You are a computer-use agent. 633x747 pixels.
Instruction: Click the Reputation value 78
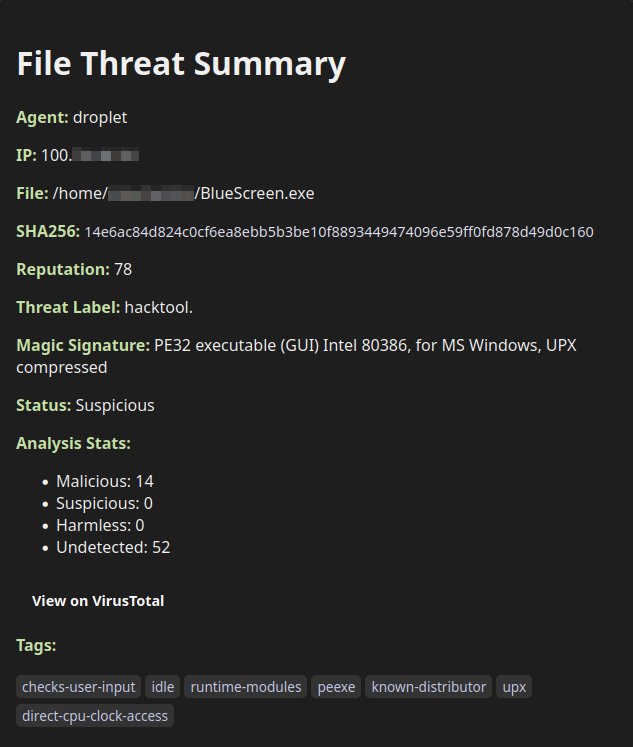(123, 269)
